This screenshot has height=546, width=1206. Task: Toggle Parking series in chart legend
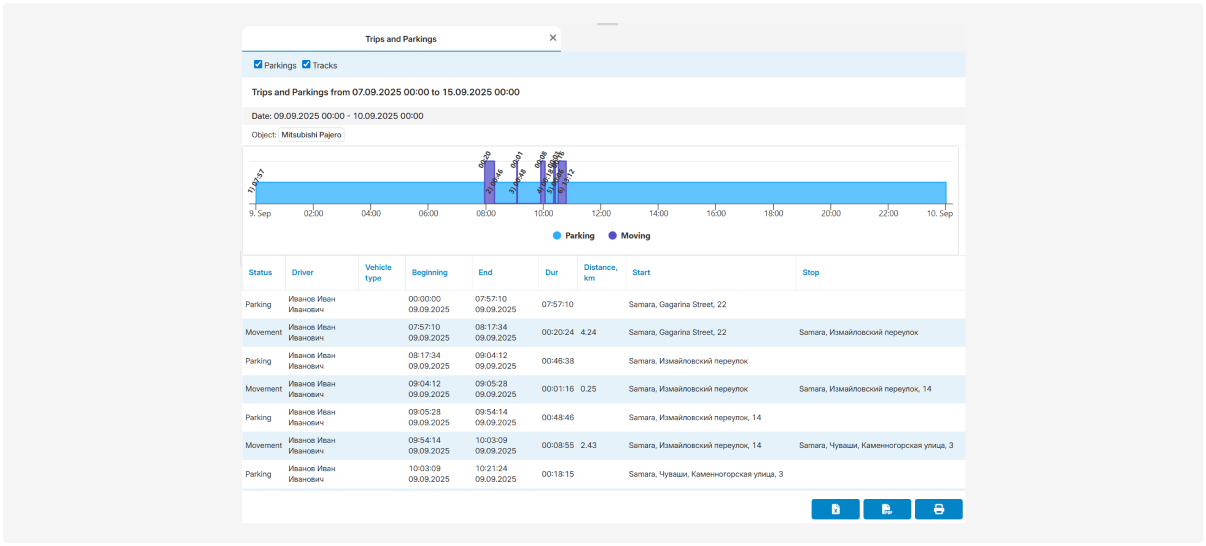tap(573, 236)
